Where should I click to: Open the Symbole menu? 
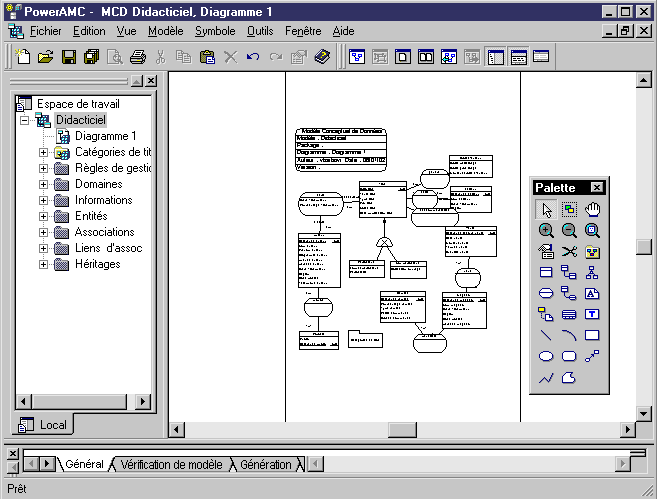[215, 31]
